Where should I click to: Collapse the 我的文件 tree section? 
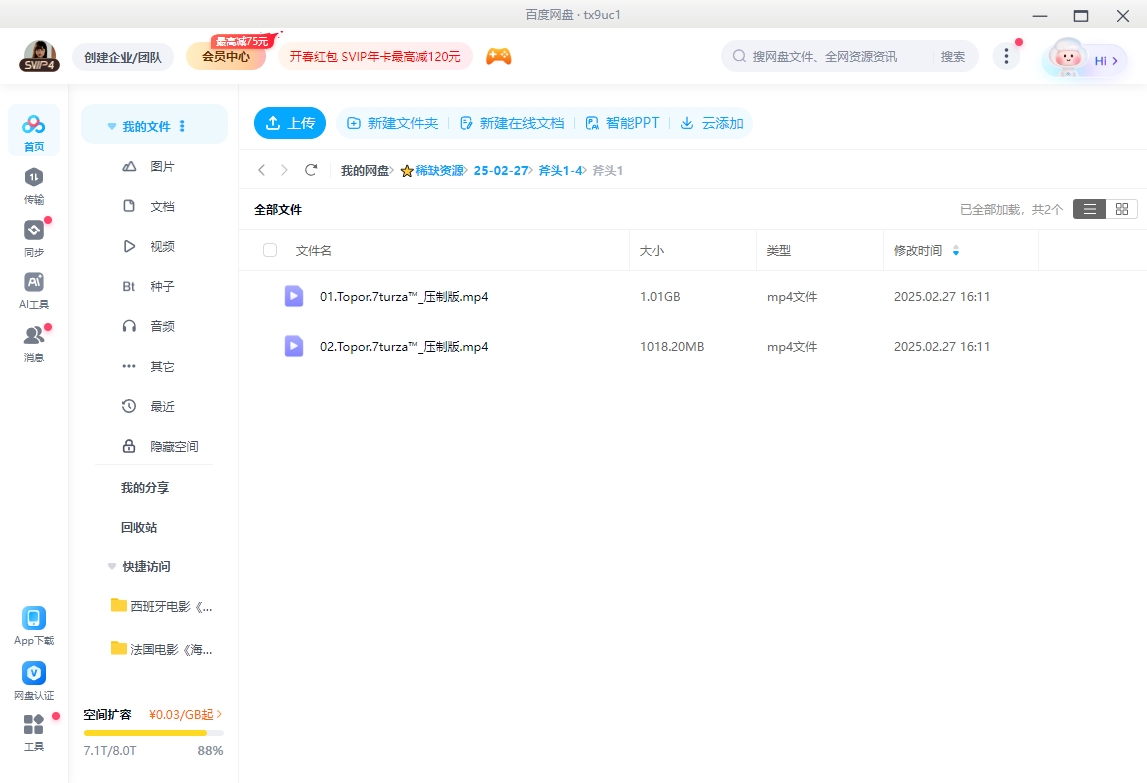click(x=111, y=124)
